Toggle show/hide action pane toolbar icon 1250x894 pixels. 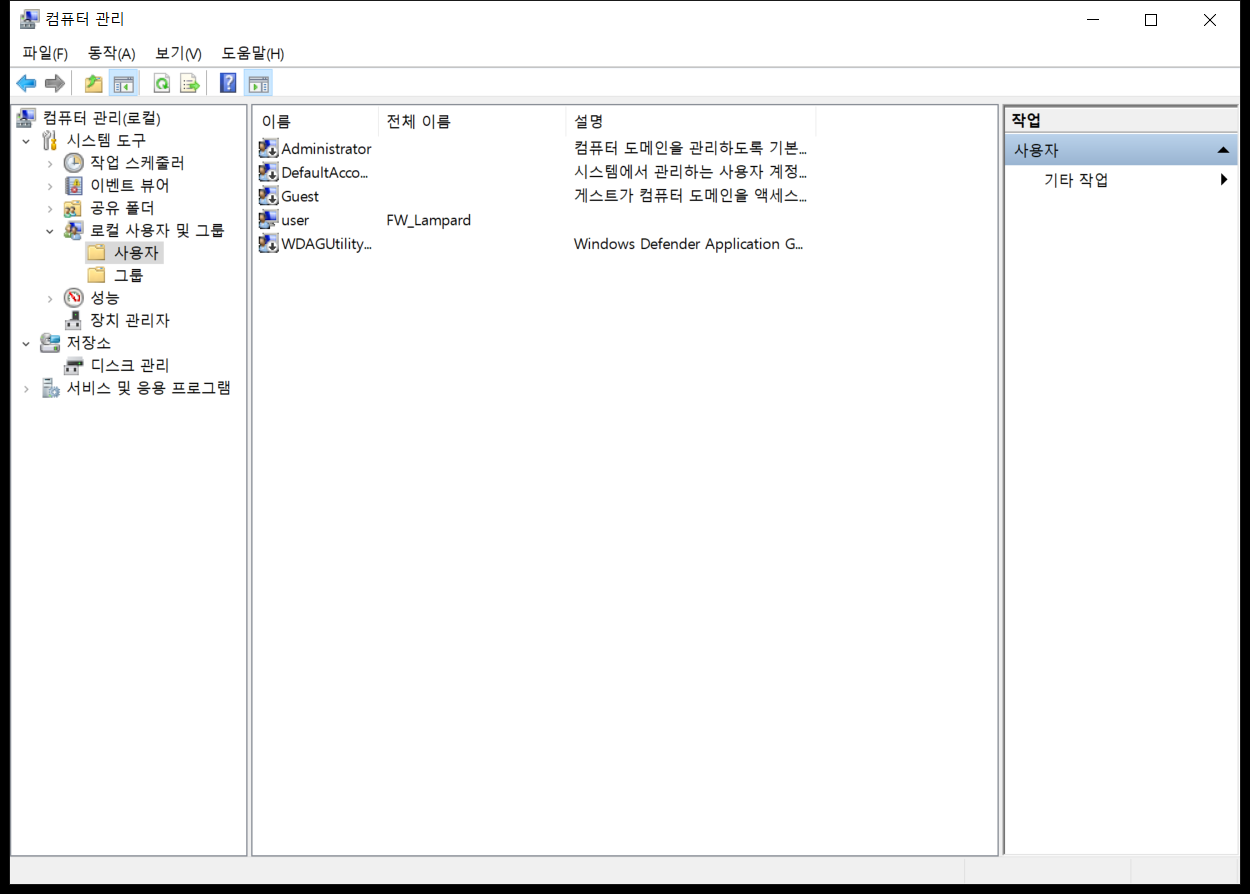pyautogui.click(x=258, y=84)
